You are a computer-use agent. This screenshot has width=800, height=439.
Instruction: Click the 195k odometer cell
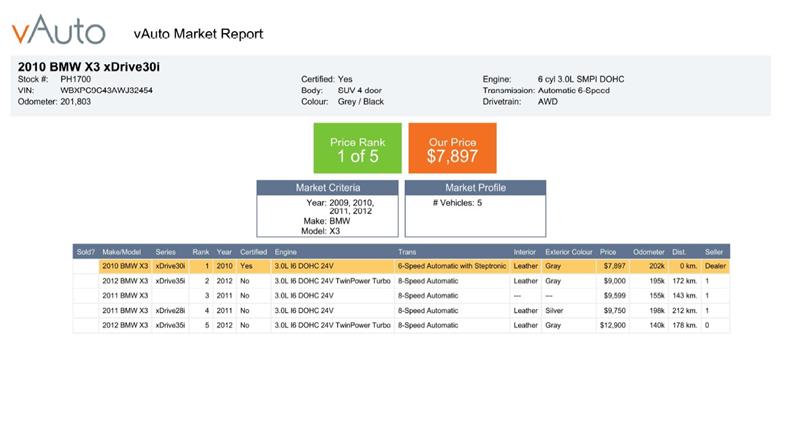pyautogui.click(x=657, y=281)
